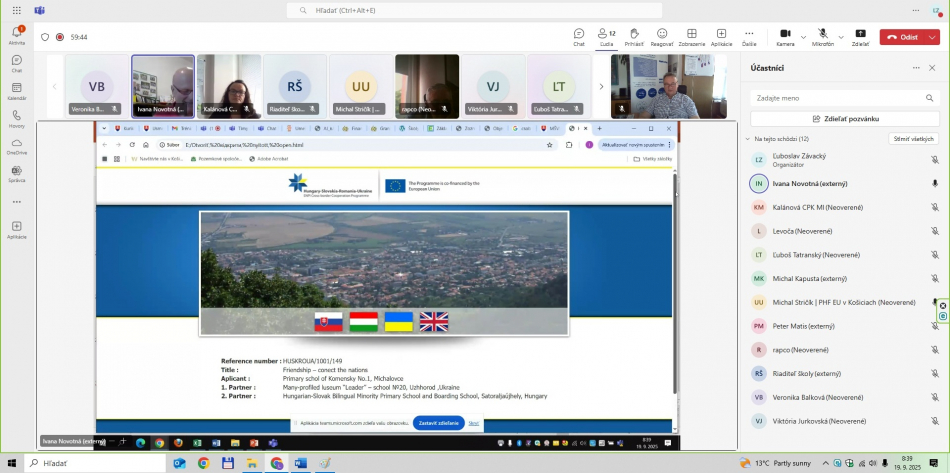Open Aktivita notifications in sidebar
This screenshot has width=950, height=473.
click(17, 36)
